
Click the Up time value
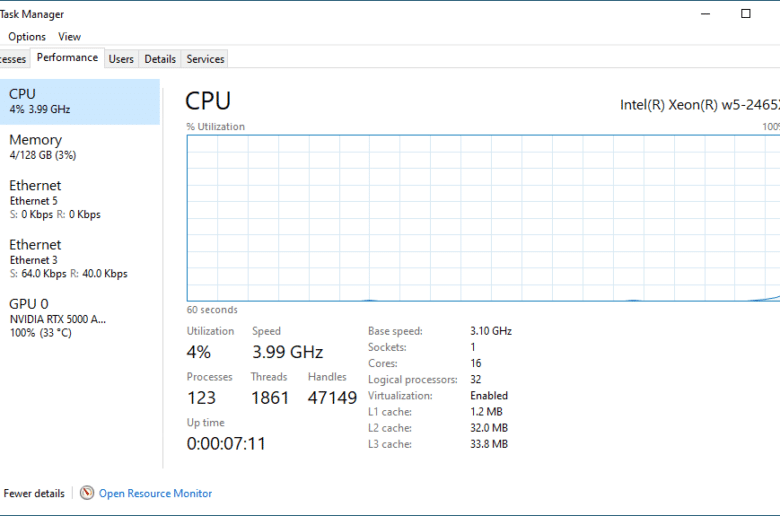(226, 443)
